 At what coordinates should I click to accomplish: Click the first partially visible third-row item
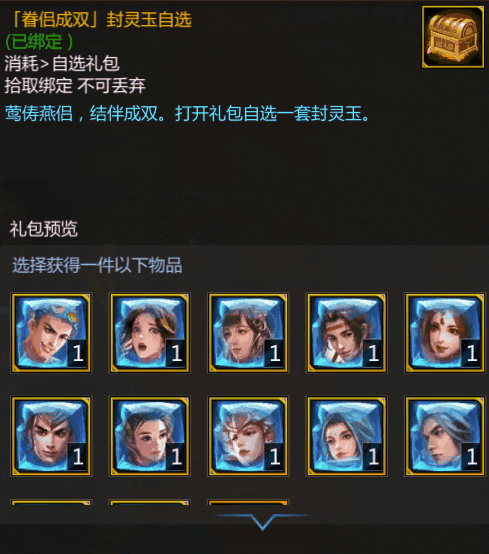pyautogui.click(x=51, y=502)
